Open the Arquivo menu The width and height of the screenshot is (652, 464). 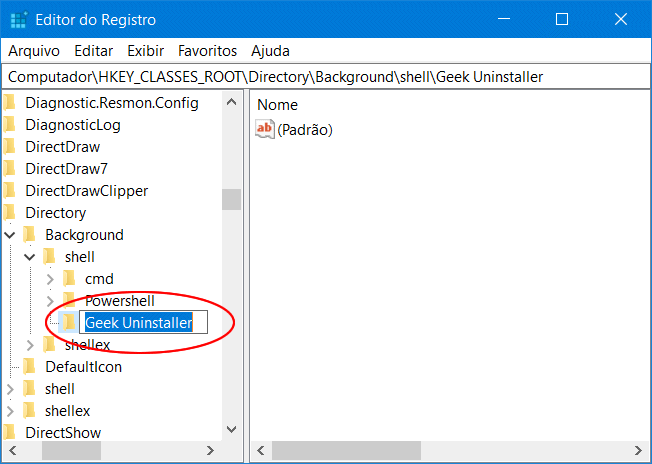tap(34, 50)
